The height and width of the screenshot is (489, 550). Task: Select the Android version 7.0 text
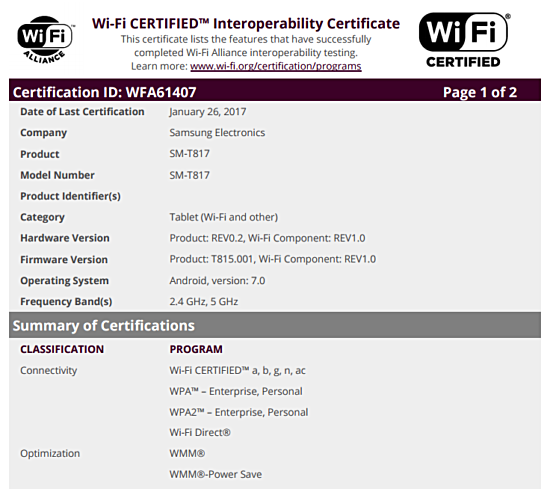coord(217,281)
